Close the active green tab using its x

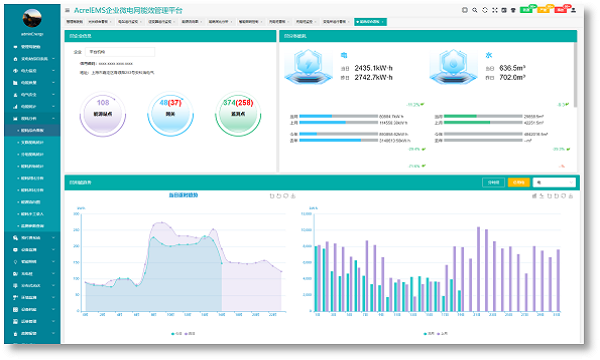click(383, 22)
